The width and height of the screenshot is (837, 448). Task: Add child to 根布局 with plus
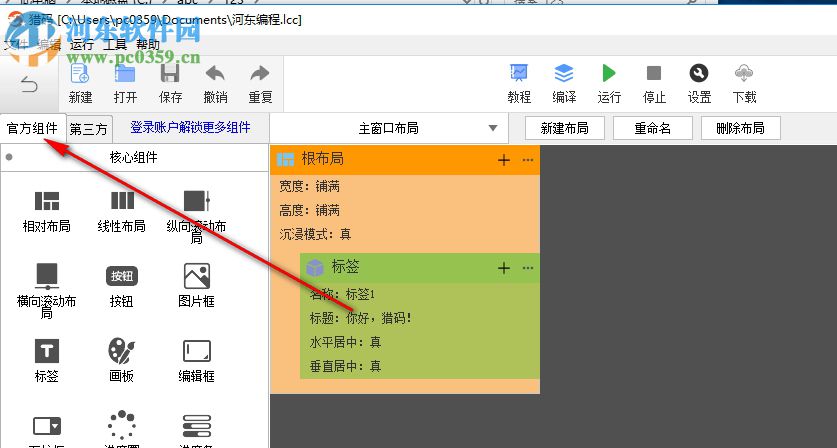point(503,160)
